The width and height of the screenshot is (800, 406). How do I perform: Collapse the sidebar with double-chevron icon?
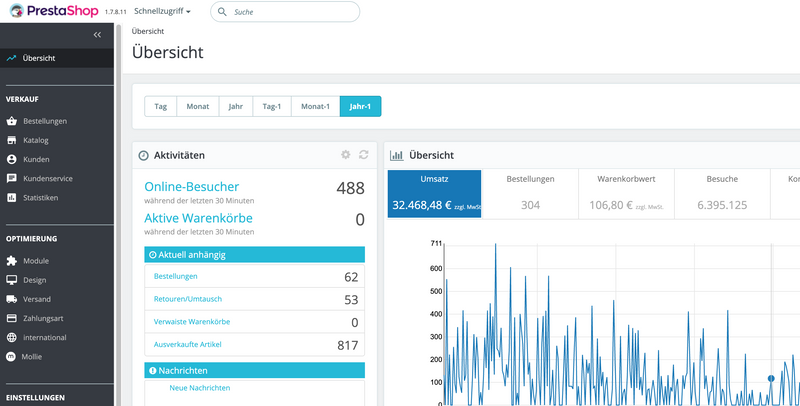(x=97, y=34)
